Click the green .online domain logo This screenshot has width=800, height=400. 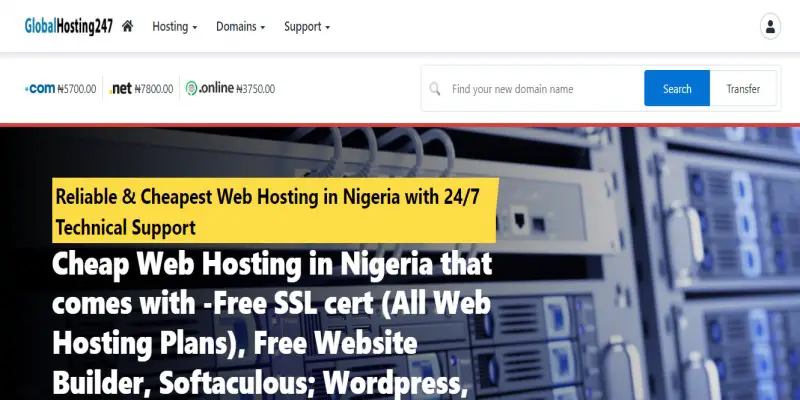click(210, 88)
